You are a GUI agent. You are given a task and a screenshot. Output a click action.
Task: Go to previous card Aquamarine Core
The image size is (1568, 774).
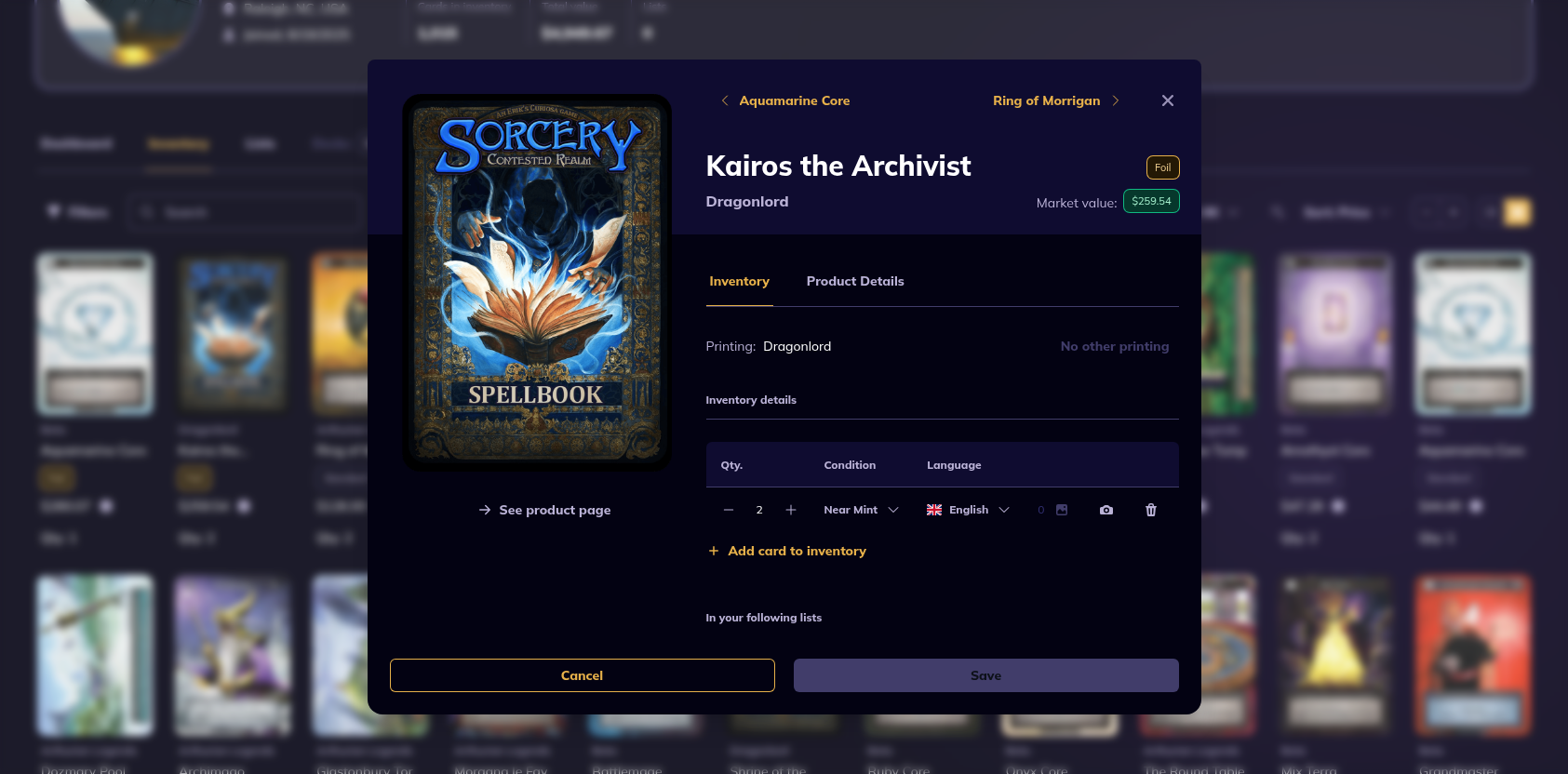tap(785, 100)
